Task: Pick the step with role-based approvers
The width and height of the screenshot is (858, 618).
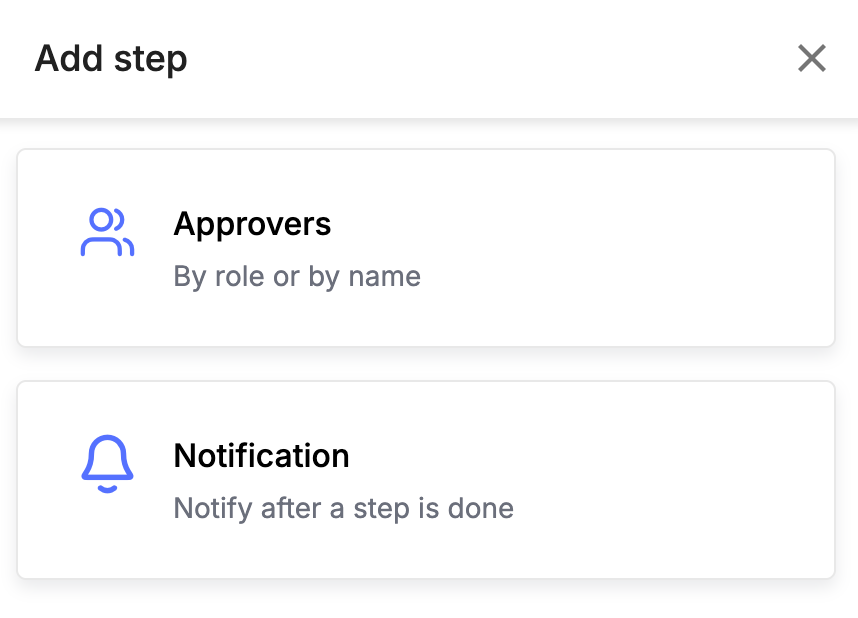Action: (x=426, y=247)
